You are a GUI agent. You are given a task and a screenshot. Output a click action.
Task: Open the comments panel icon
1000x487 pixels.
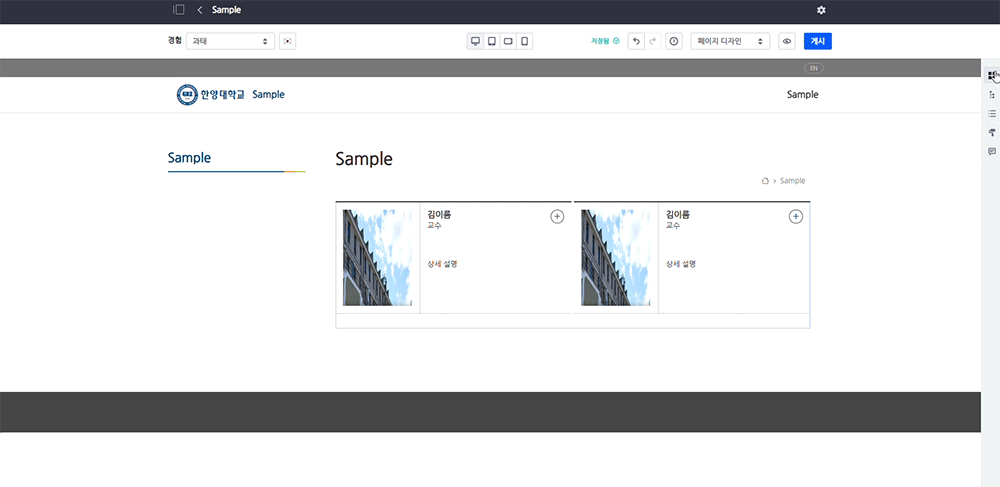pyautogui.click(x=991, y=152)
